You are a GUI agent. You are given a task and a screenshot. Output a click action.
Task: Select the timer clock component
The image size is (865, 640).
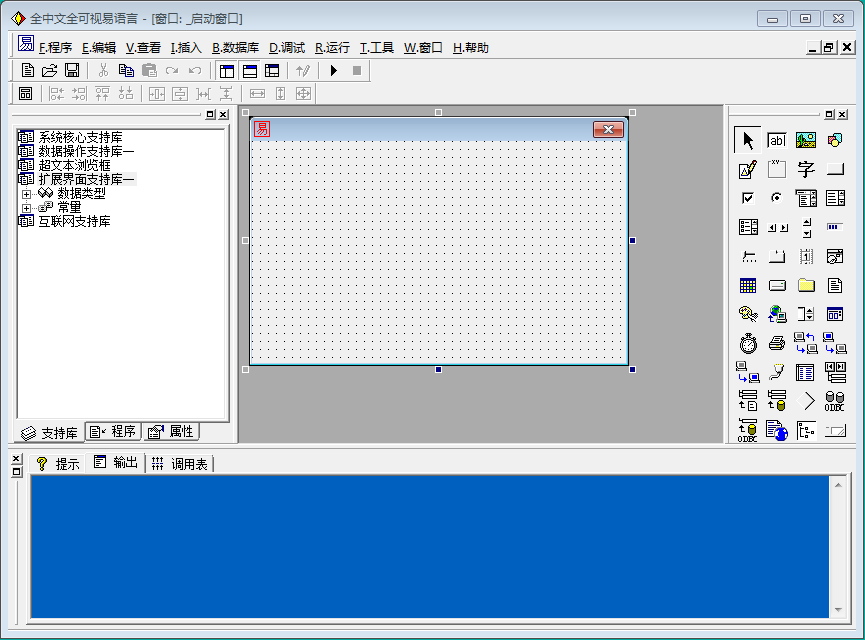[x=747, y=343]
